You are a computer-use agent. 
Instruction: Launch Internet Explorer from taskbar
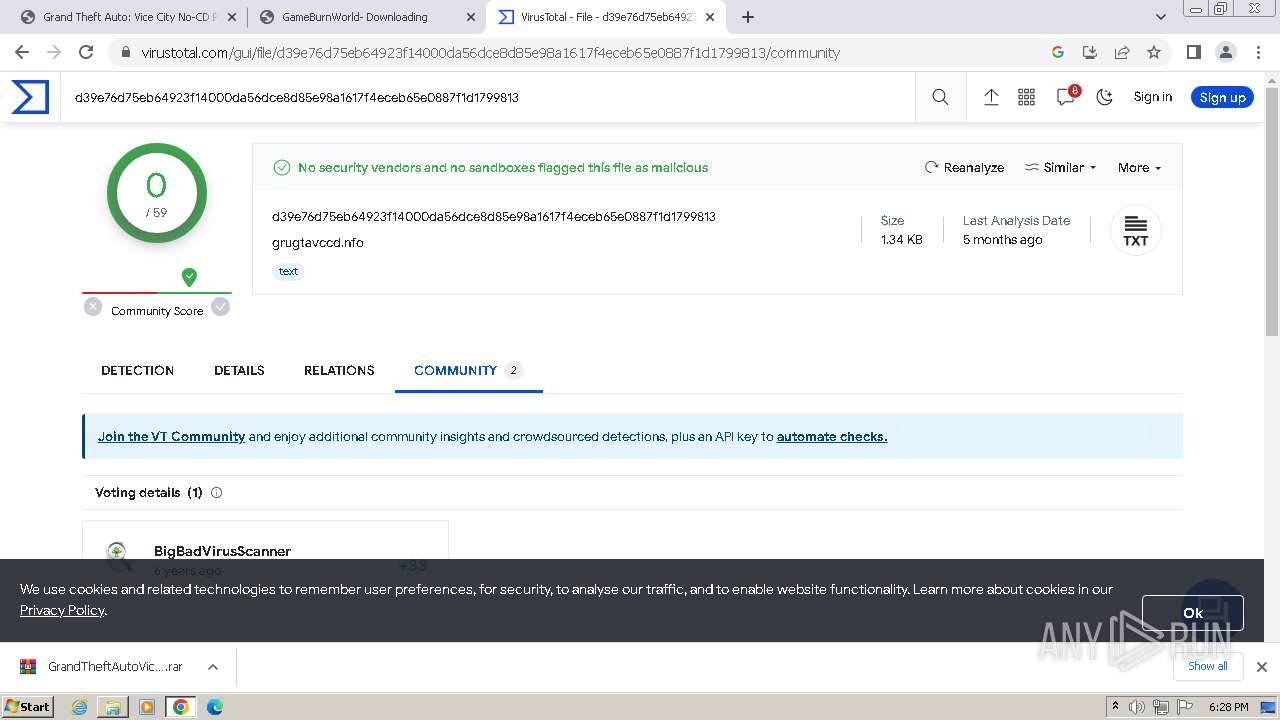pos(80,706)
